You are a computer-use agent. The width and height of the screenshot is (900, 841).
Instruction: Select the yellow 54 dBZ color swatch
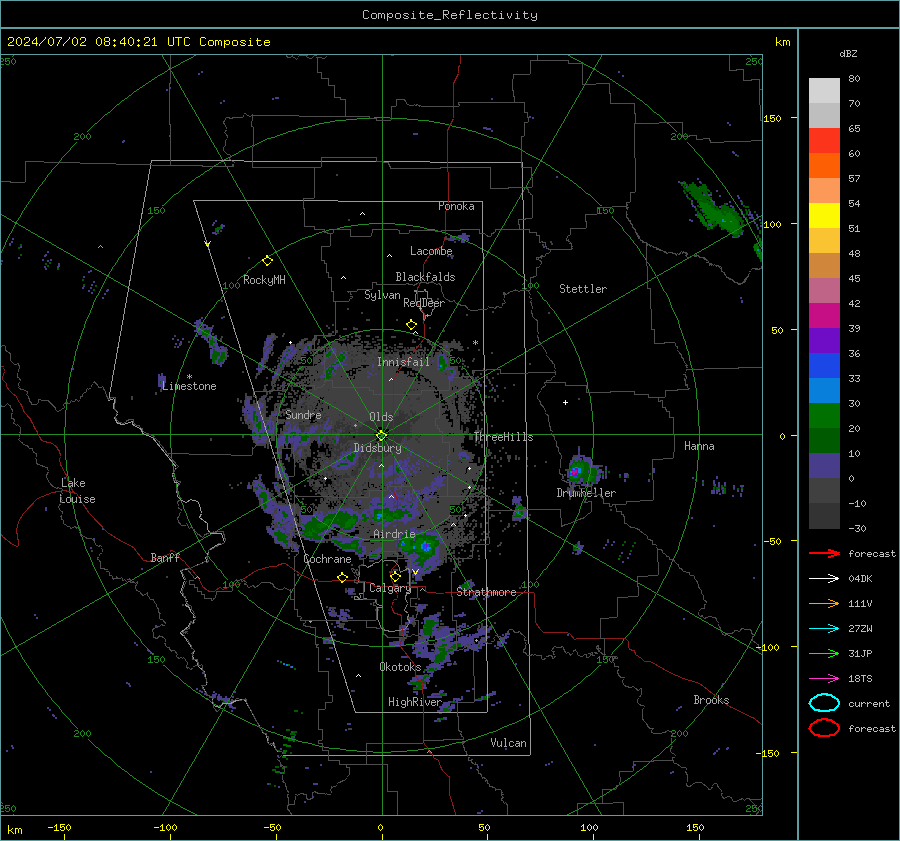coord(824,215)
